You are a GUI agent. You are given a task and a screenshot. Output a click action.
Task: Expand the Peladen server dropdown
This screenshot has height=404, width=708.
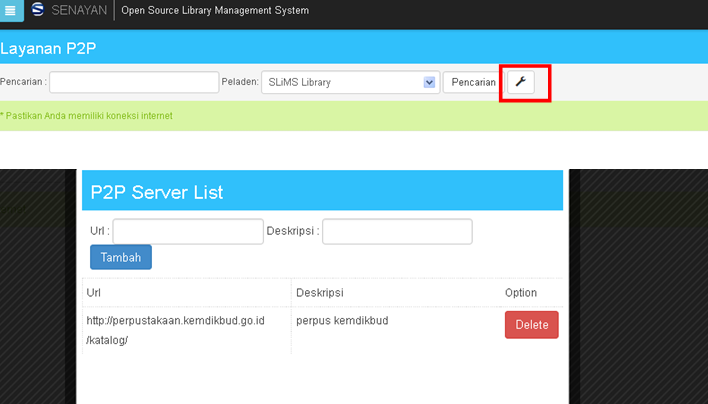[350, 82]
